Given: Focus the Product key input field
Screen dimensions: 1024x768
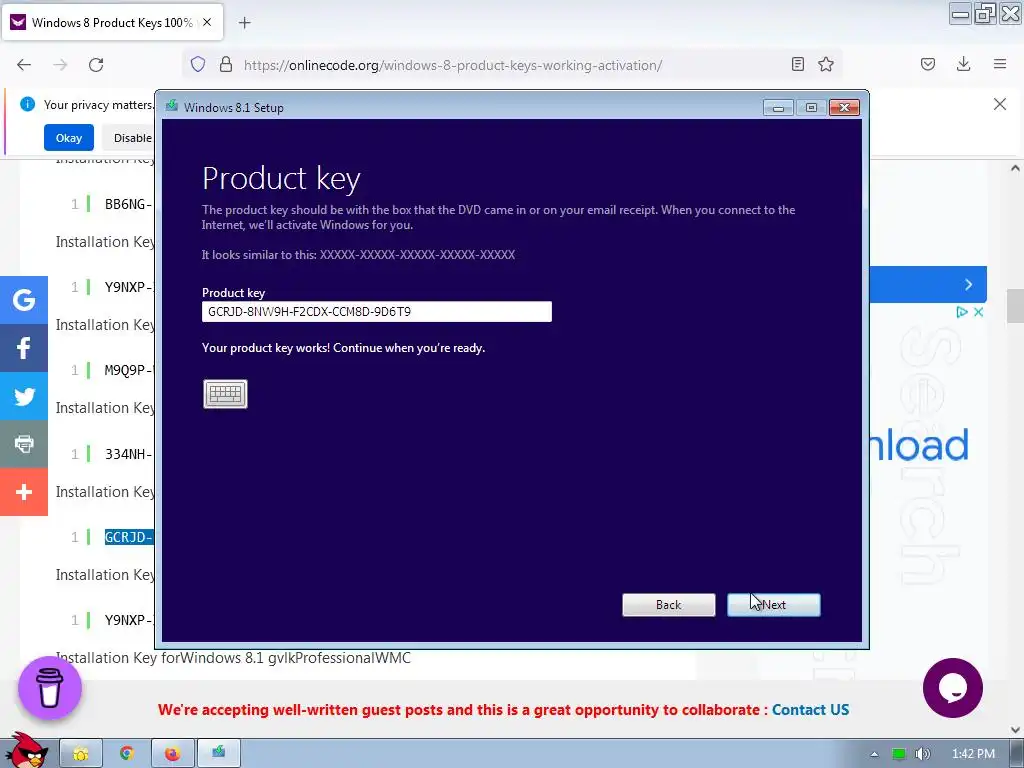Looking at the screenshot, I should pos(377,312).
